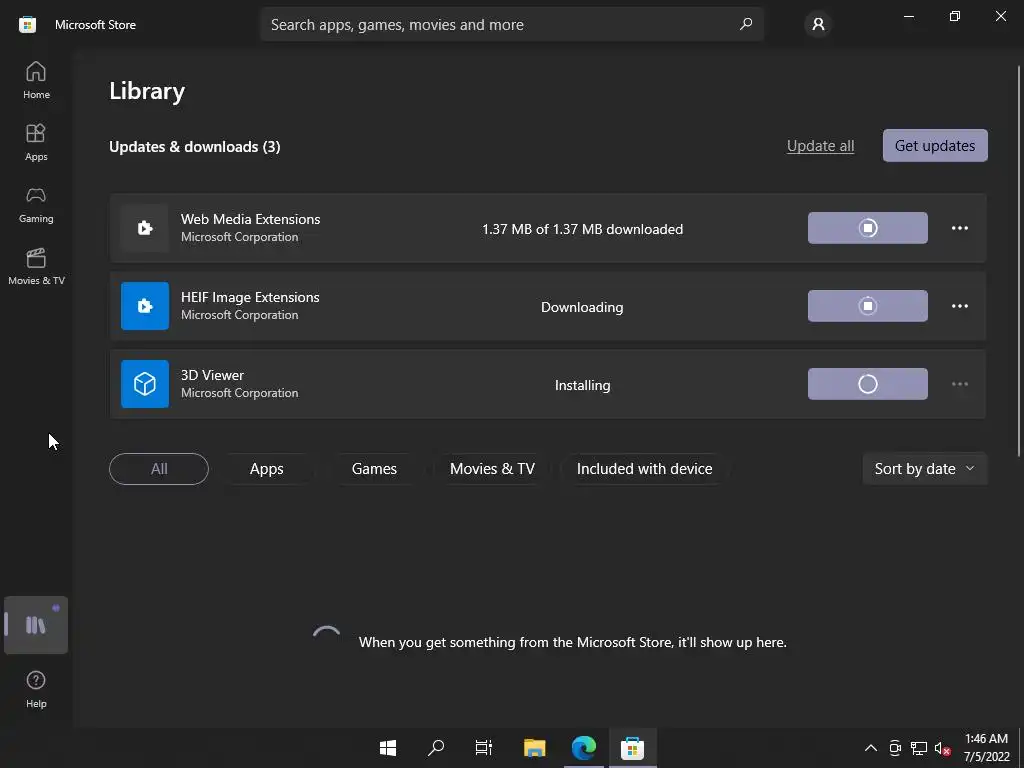This screenshot has height=768, width=1024.
Task: Select the All filter tab
Action: point(159,469)
